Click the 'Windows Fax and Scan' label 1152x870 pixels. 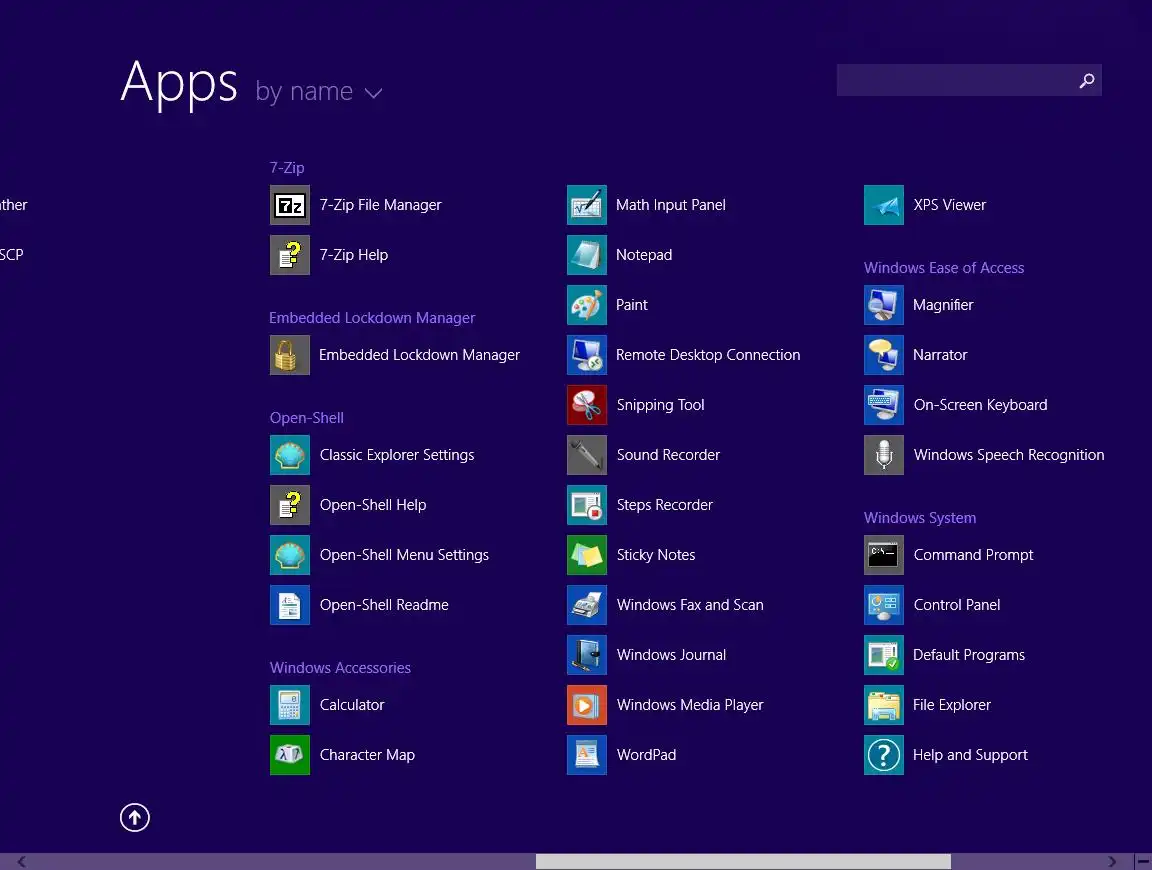pyautogui.click(x=690, y=605)
